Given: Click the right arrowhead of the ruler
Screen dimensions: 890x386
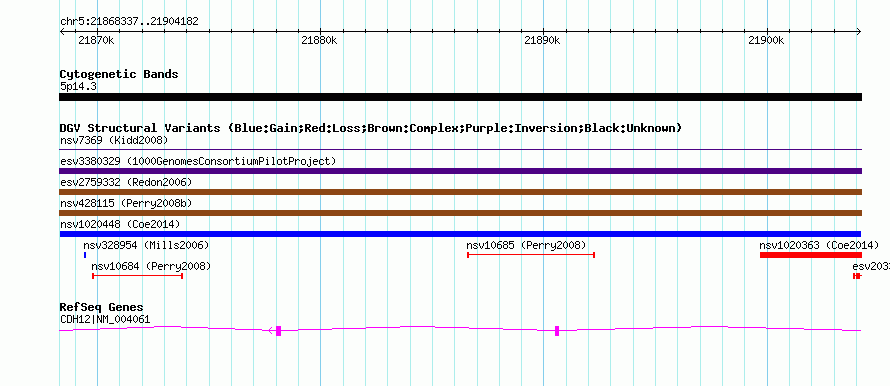Looking at the screenshot, I should pos(859,31).
